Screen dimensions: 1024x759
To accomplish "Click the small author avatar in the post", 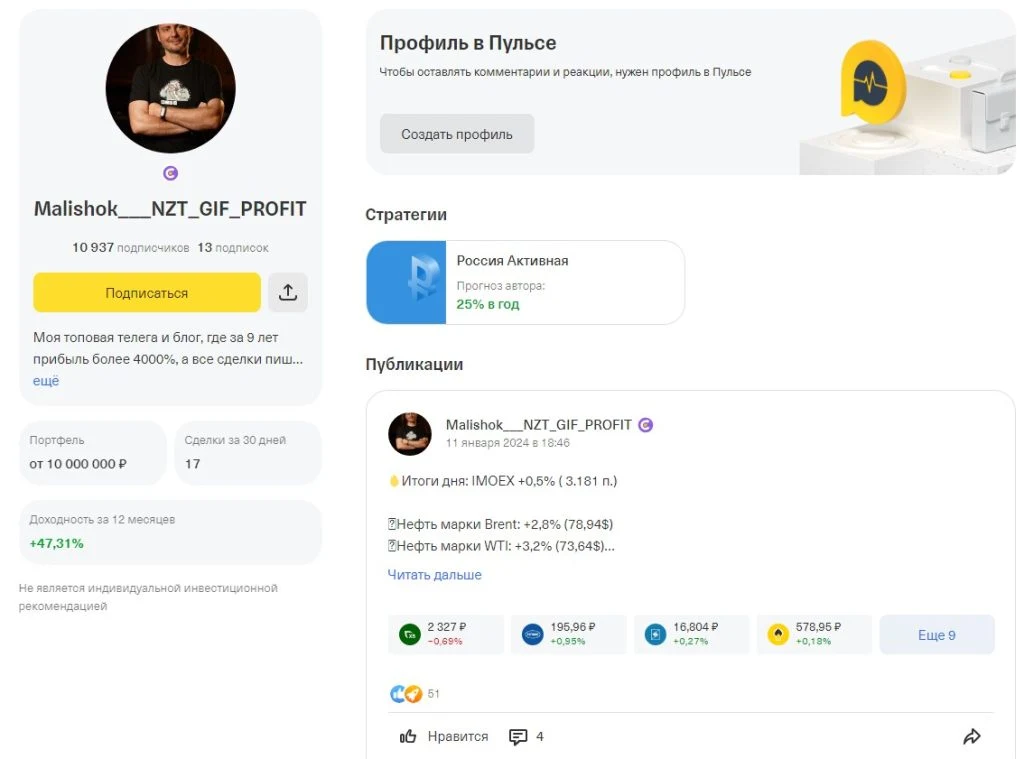I will click(x=409, y=434).
